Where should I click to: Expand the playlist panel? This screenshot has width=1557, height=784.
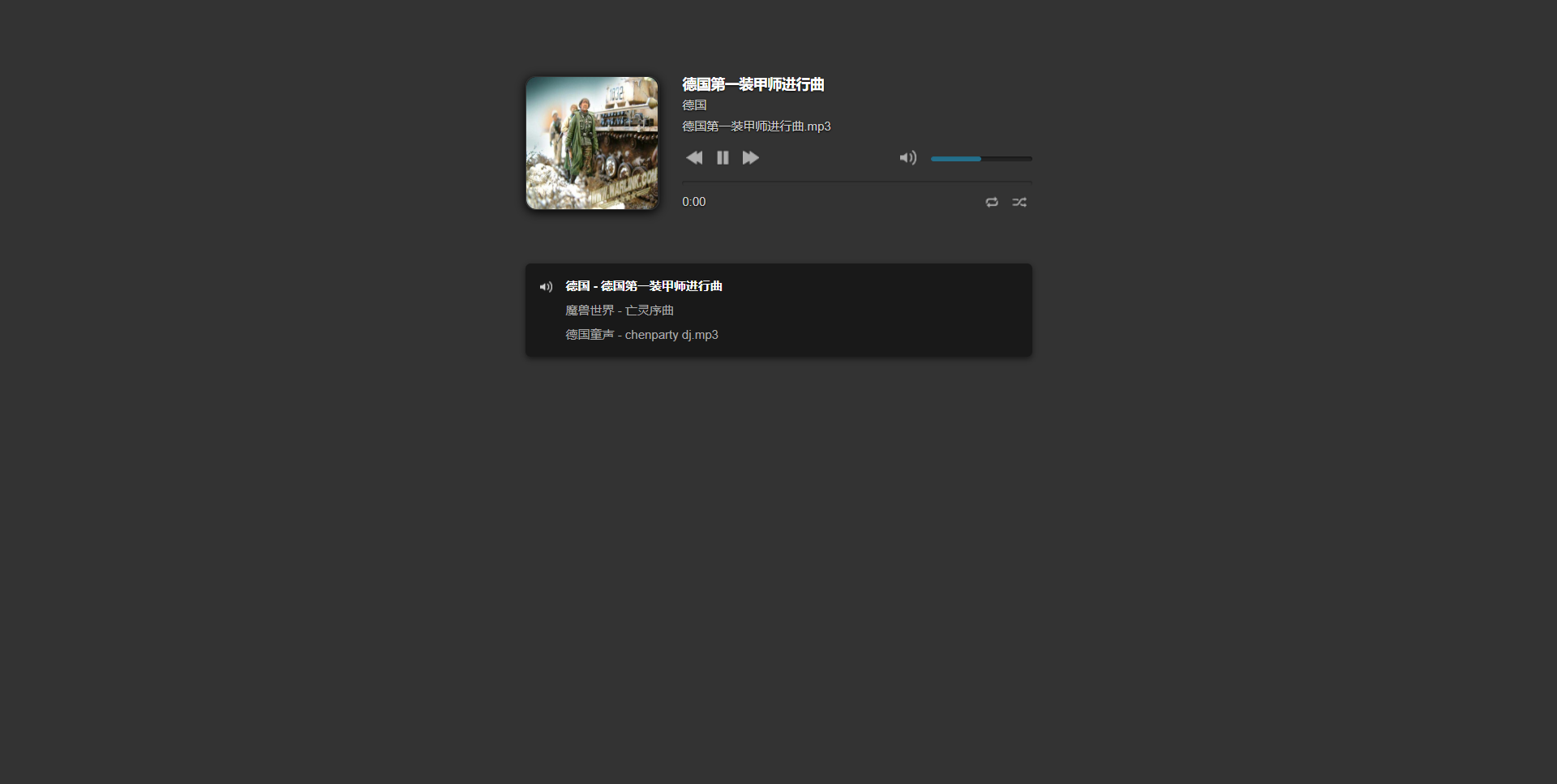(x=778, y=310)
